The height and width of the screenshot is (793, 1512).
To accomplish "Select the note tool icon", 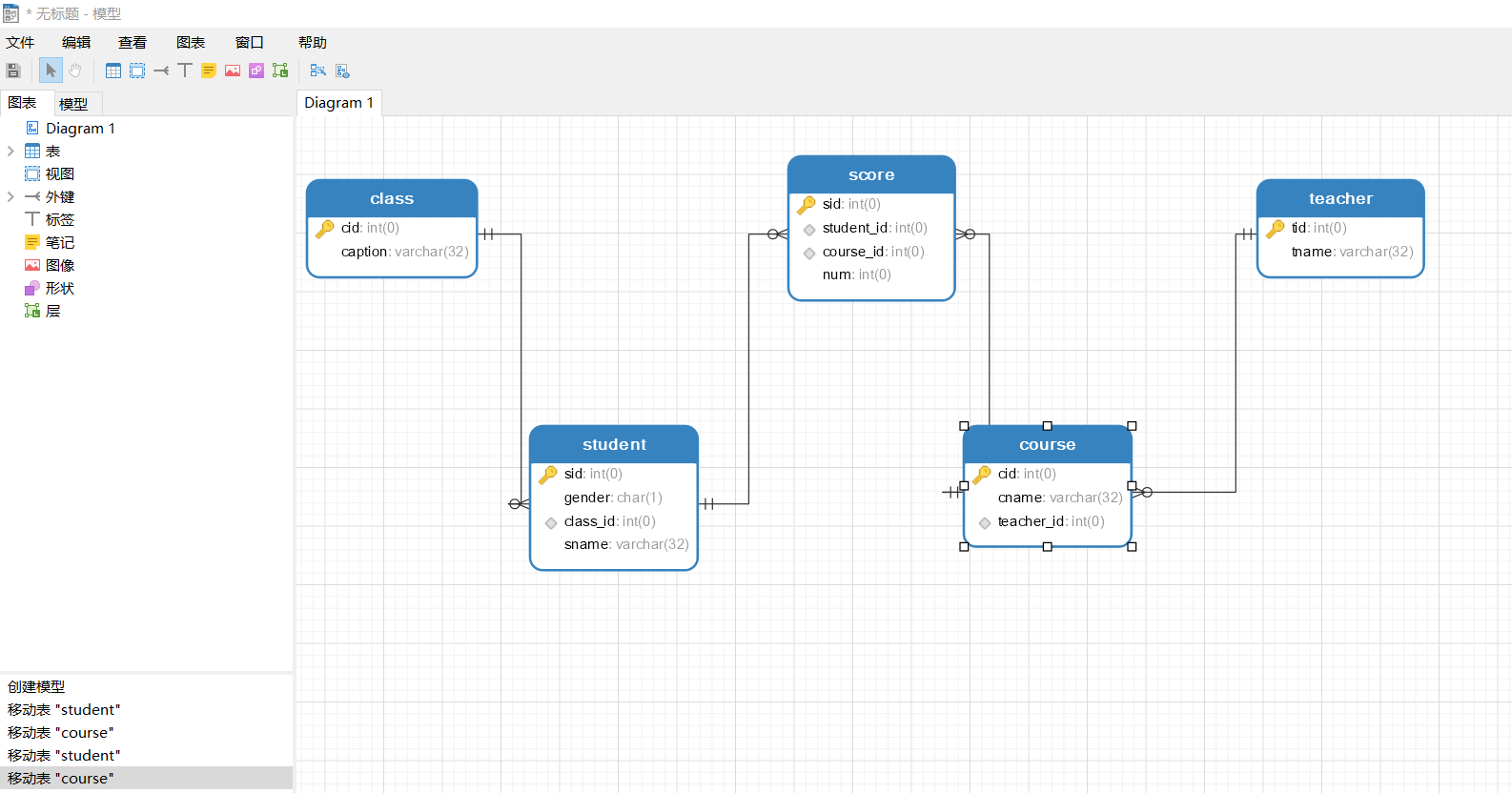I will (209, 71).
